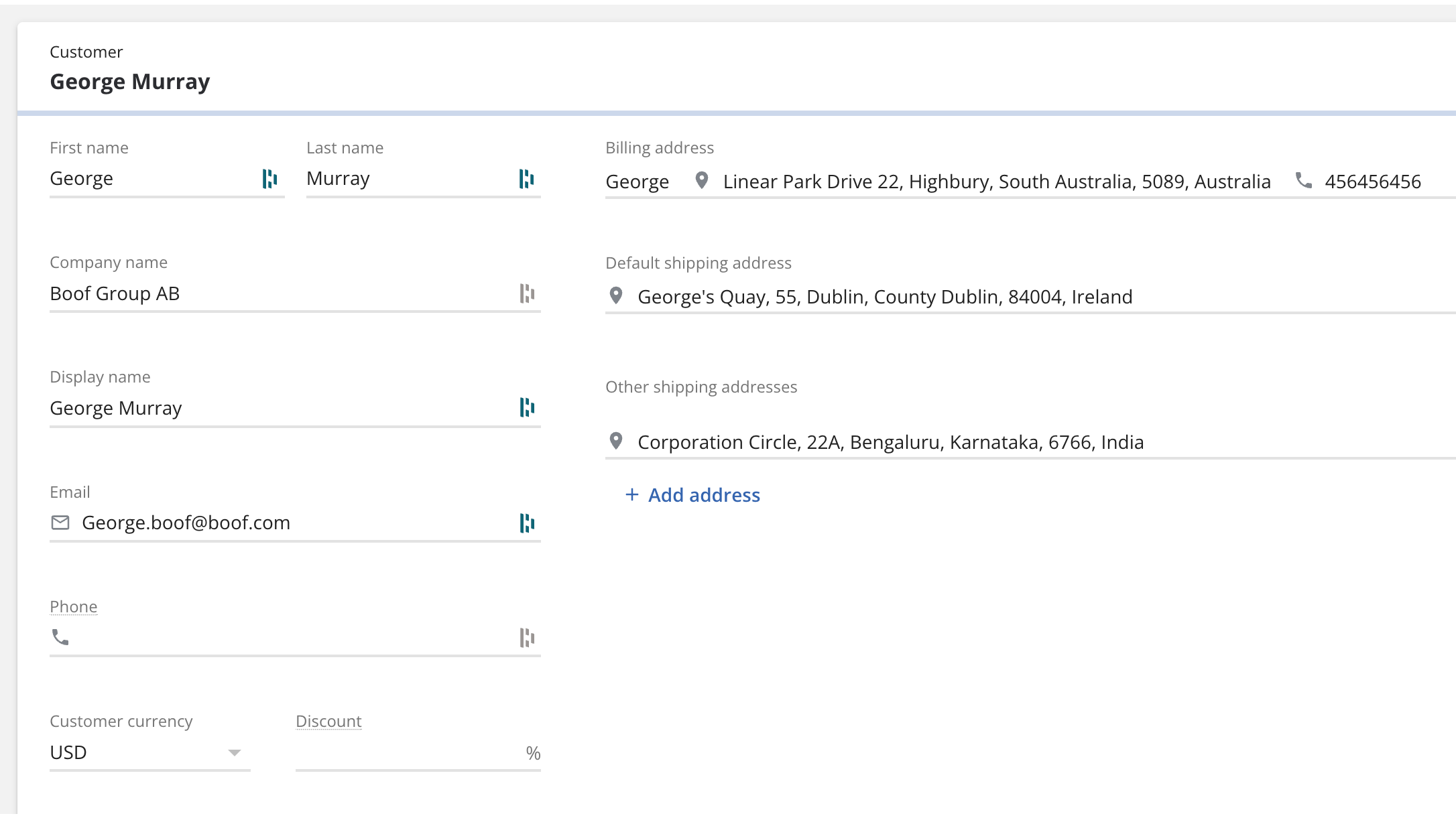The height and width of the screenshot is (818, 1456).
Task: Click the sync icon beside the Last name field
Action: click(x=527, y=179)
